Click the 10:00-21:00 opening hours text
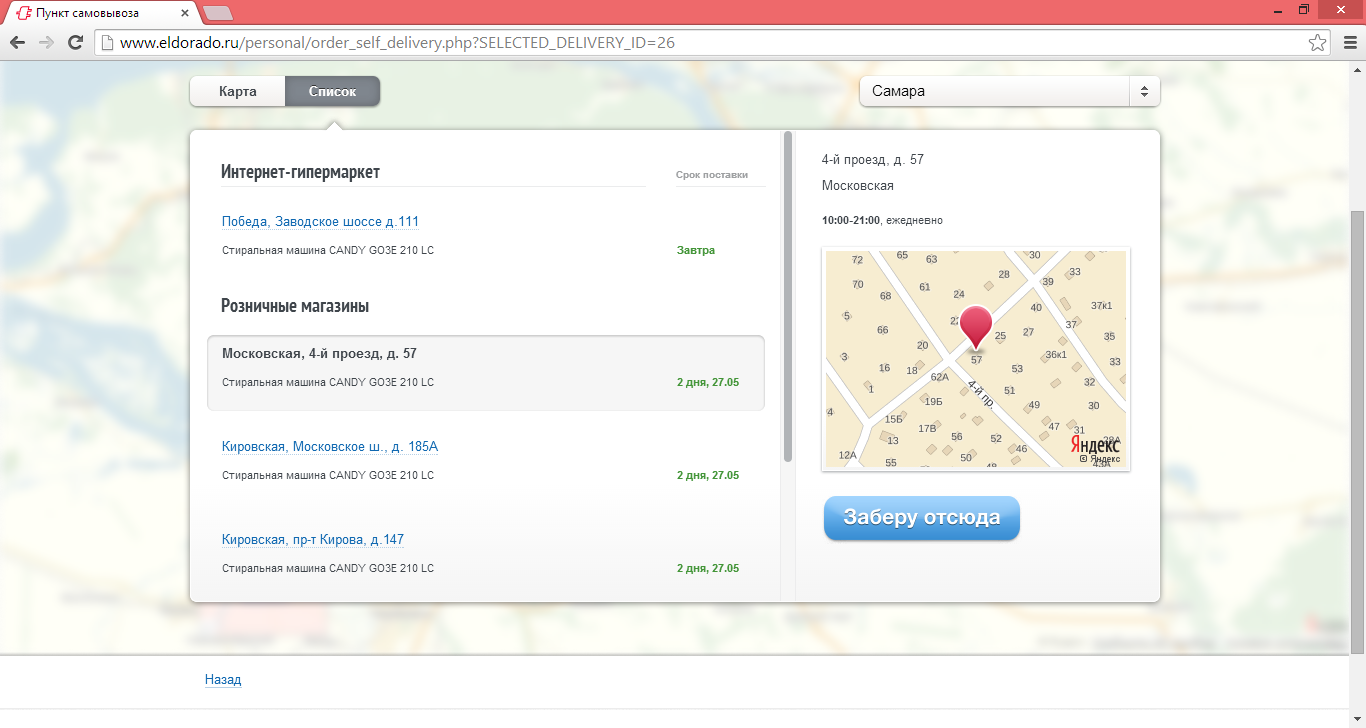 click(851, 220)
